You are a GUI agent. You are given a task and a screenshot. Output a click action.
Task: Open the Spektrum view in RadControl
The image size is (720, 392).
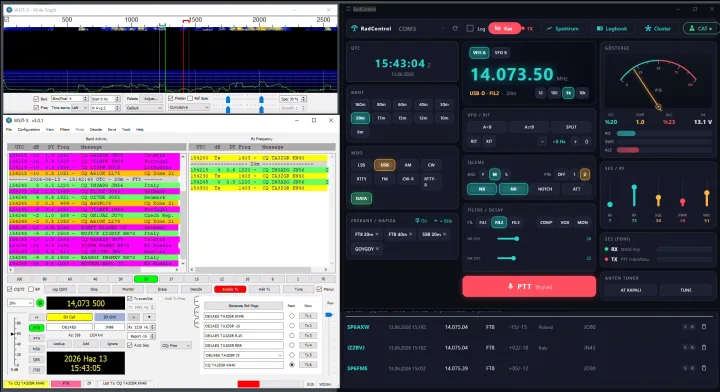coord(563,28)
